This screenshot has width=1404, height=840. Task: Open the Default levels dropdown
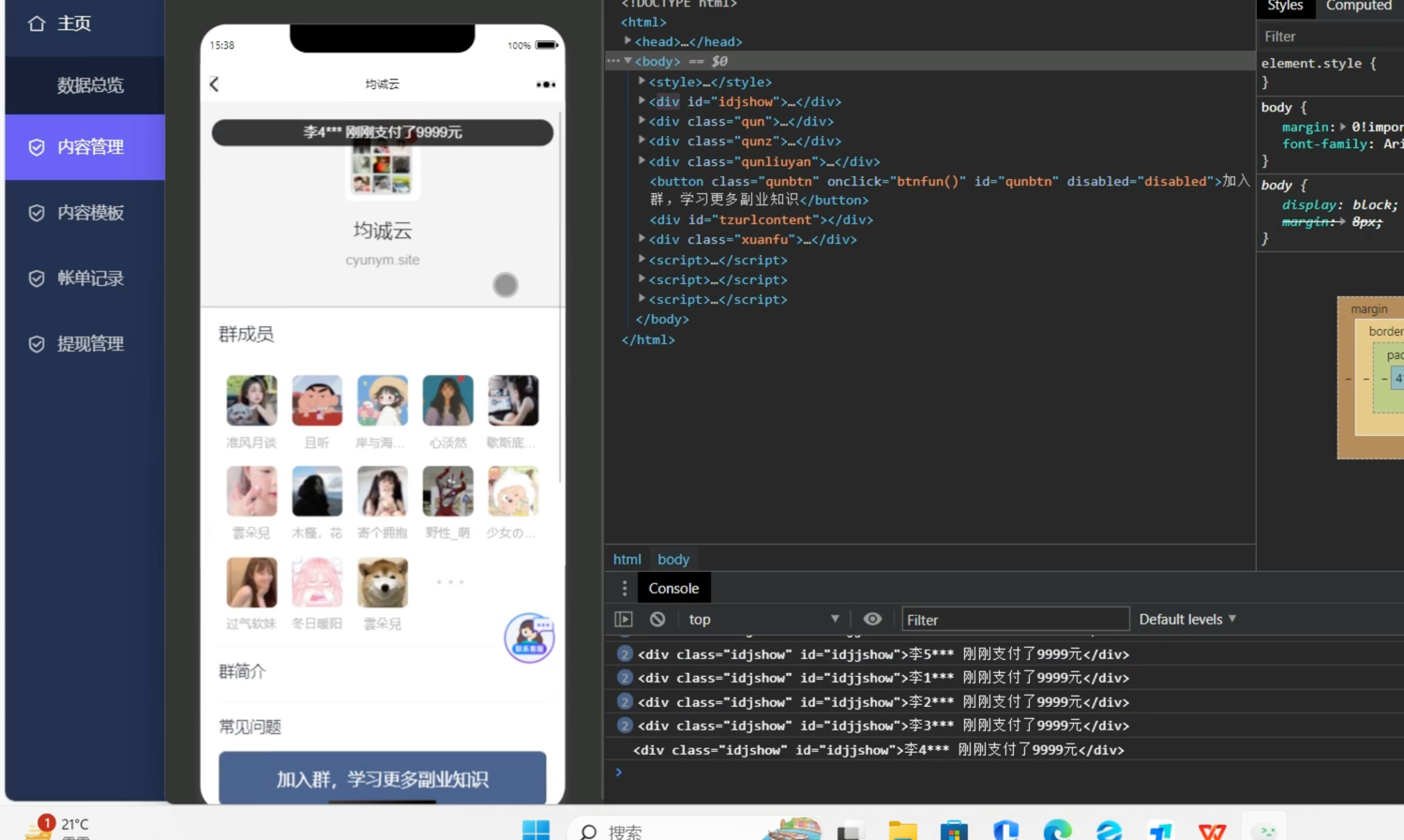click(x=1187, y=620)
